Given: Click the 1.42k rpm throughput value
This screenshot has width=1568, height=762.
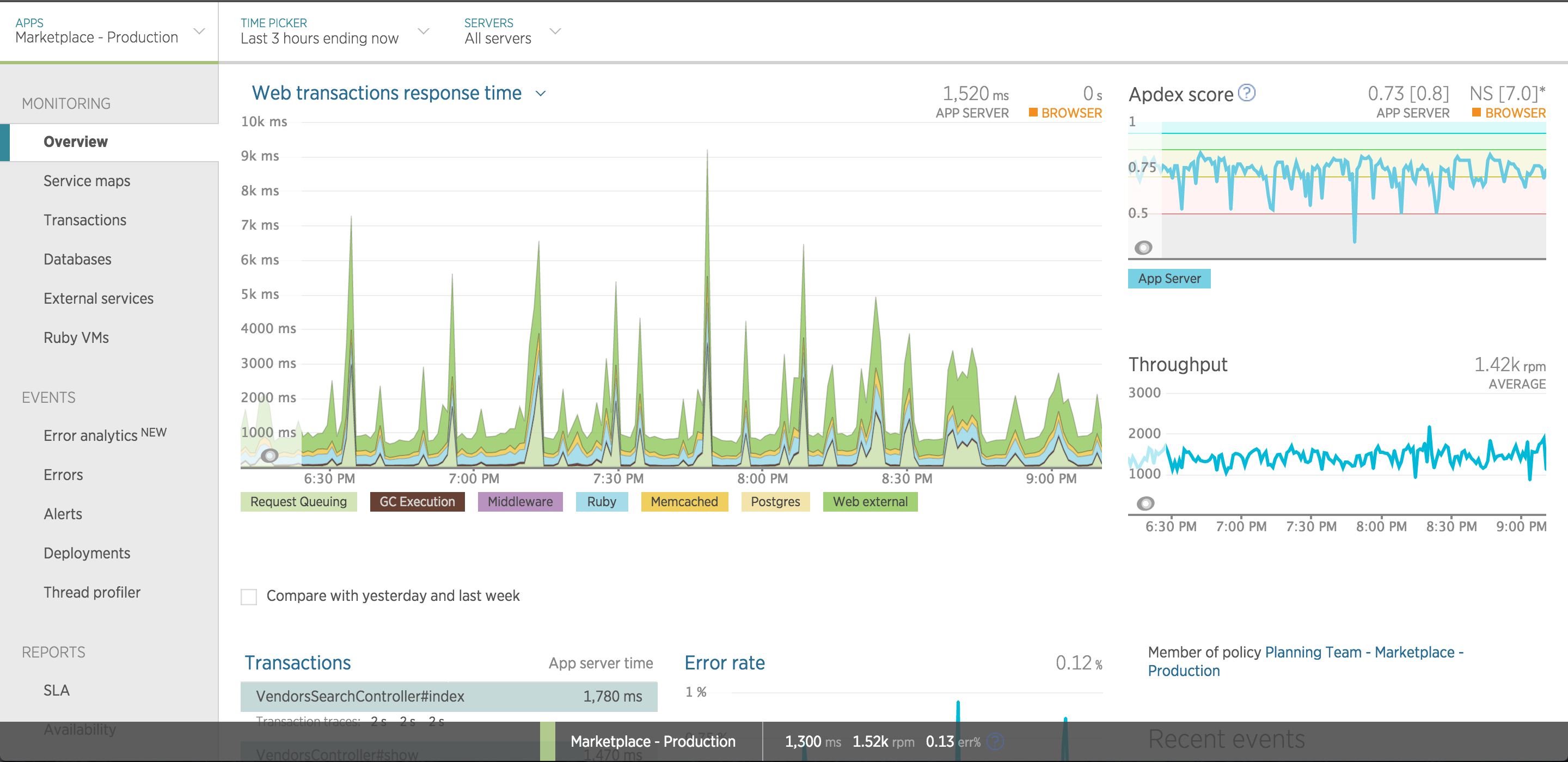Looking at the screenshot, I should (x=1510, y=365).
